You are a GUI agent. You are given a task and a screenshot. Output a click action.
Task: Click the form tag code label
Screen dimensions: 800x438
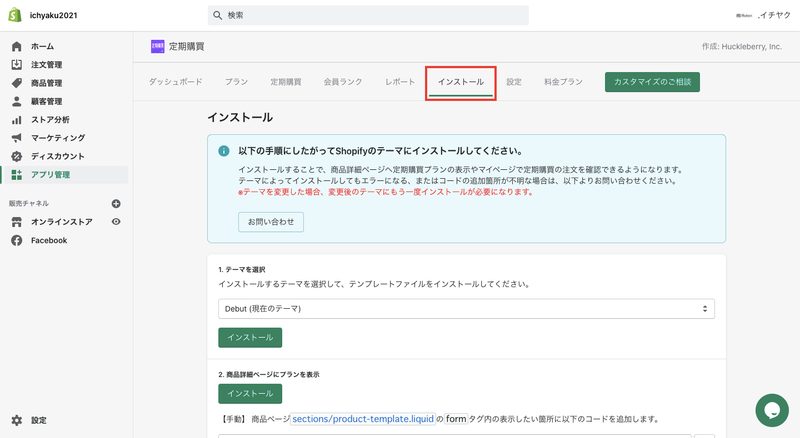456,419
